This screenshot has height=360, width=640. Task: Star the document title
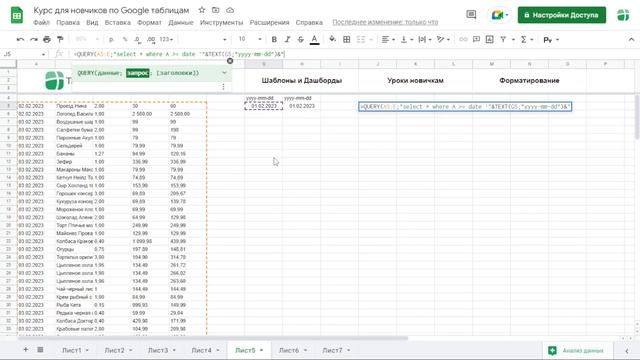pos(202,10)
